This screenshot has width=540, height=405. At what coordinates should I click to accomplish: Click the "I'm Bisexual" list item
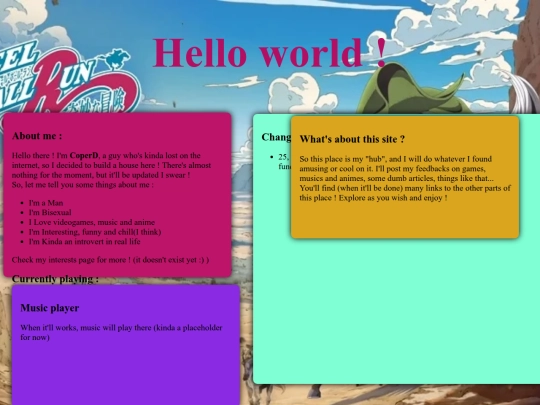tap(50, 212)
